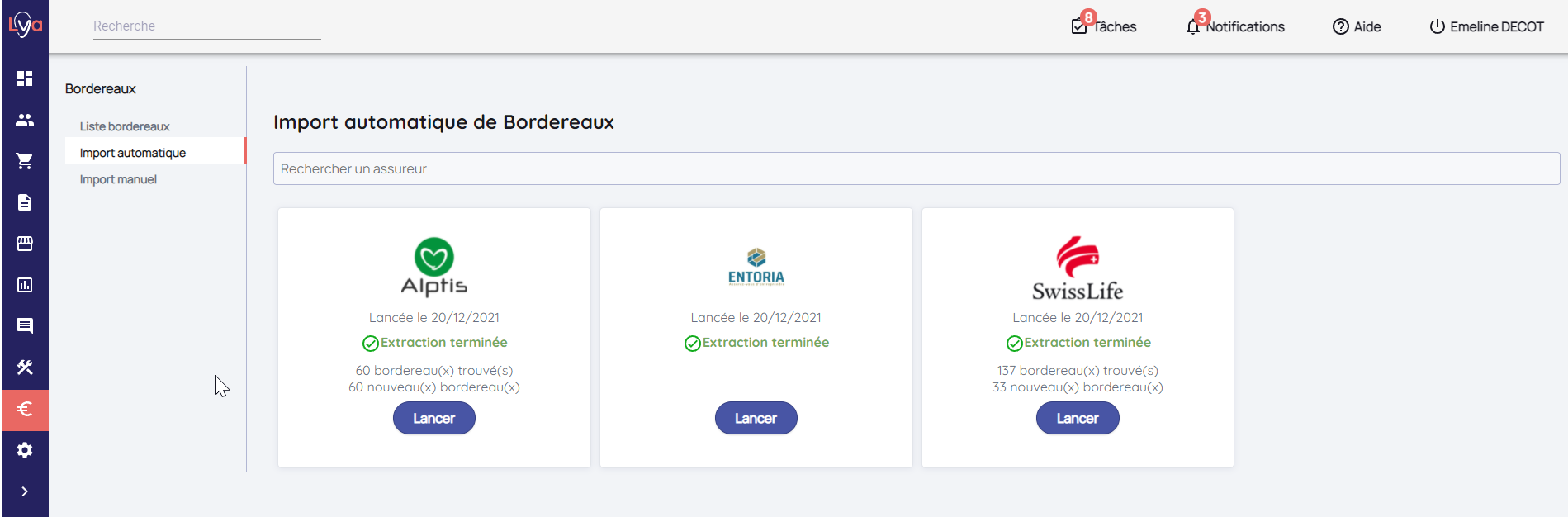Viewport: 1568px width, 517px height.
Task: Start the SwissLife extraction with Lancer
Action: pyautogui.click(x=1078, y=418)
